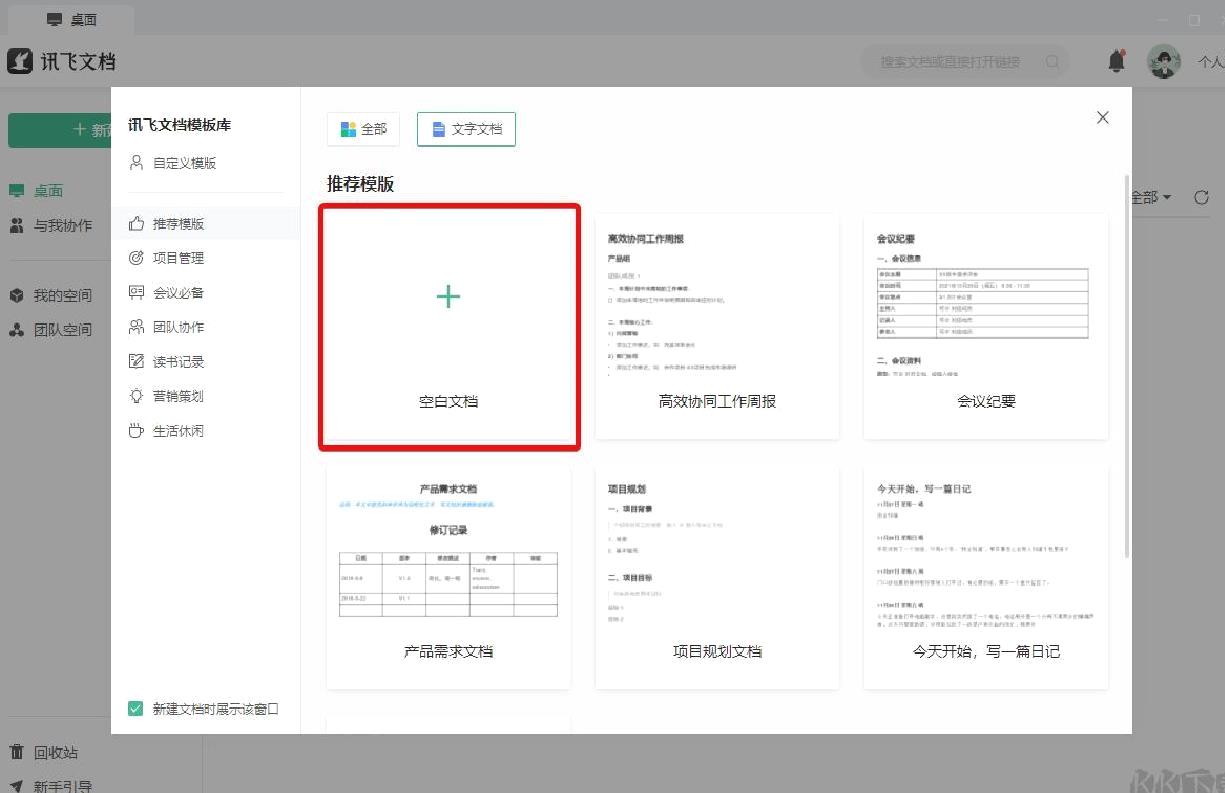Open 我的空间 in the main sidebar
1225x793 pixels.
[x=50, y=295]
